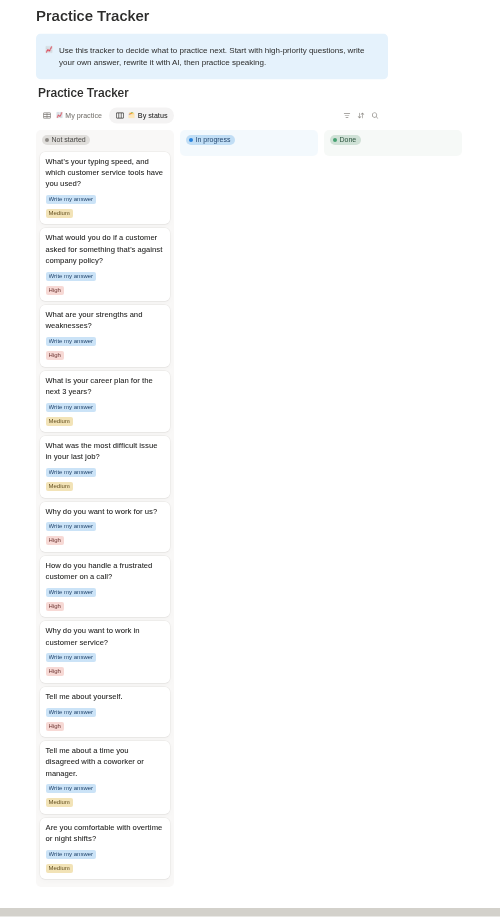Open search with the magnifier icon
This screenshot has height=920, width=500.
375,116
